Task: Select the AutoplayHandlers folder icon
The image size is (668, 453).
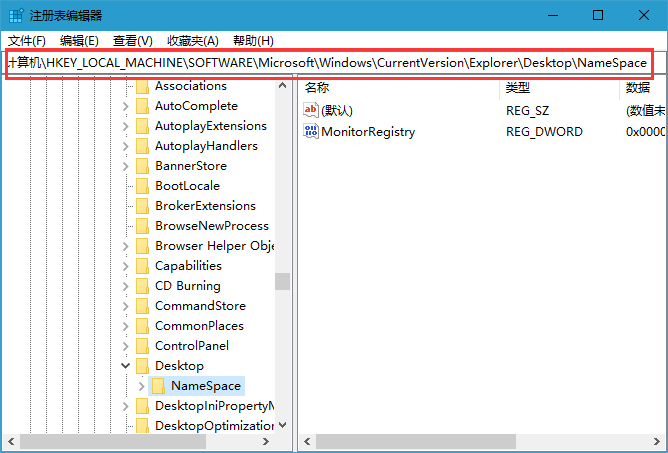Action: coord(142,146)
